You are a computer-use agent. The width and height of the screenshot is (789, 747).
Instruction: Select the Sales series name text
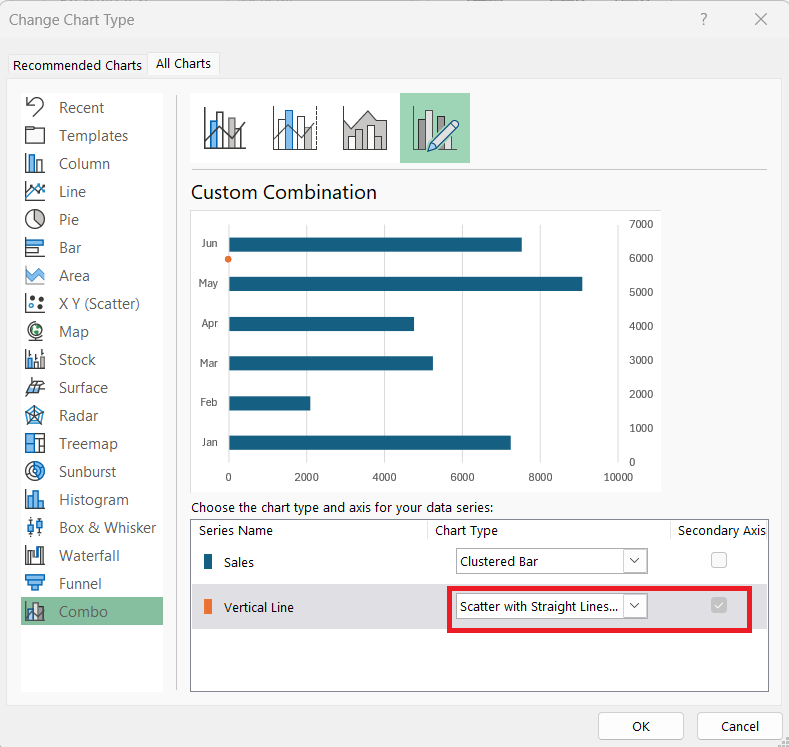(239, 562)
